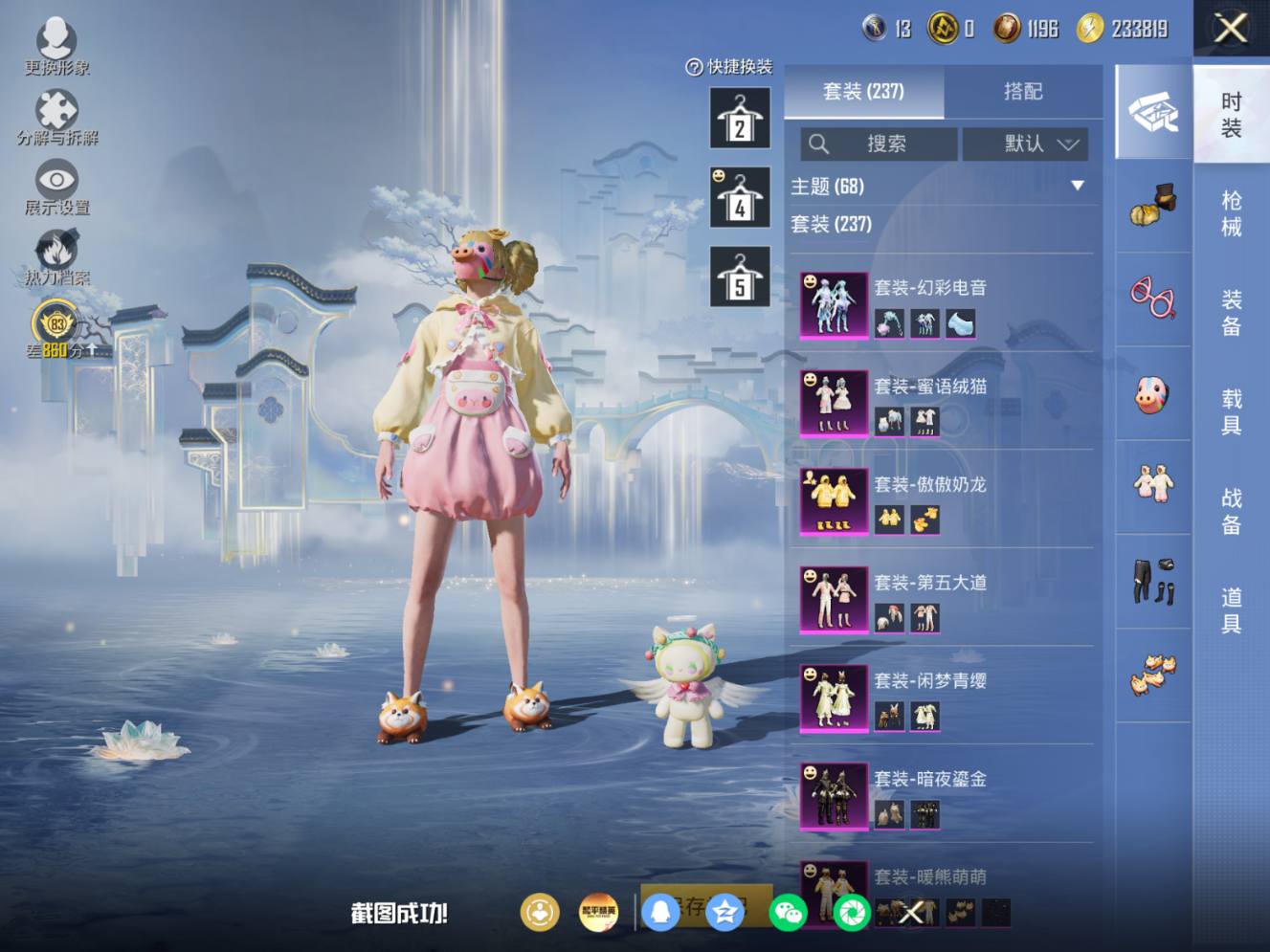Open the 枪械 side menu item

[1232, 213]
